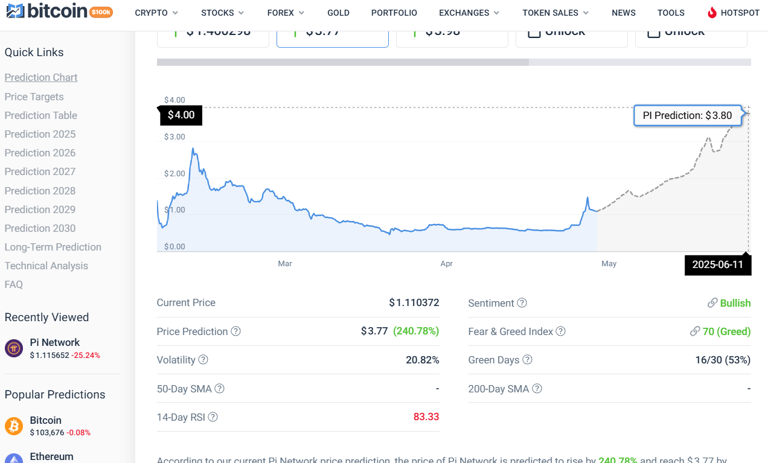Viewport: 768px width, 463px height.
Task: Click the Volatility question mark icon
Action: [203, 360]
